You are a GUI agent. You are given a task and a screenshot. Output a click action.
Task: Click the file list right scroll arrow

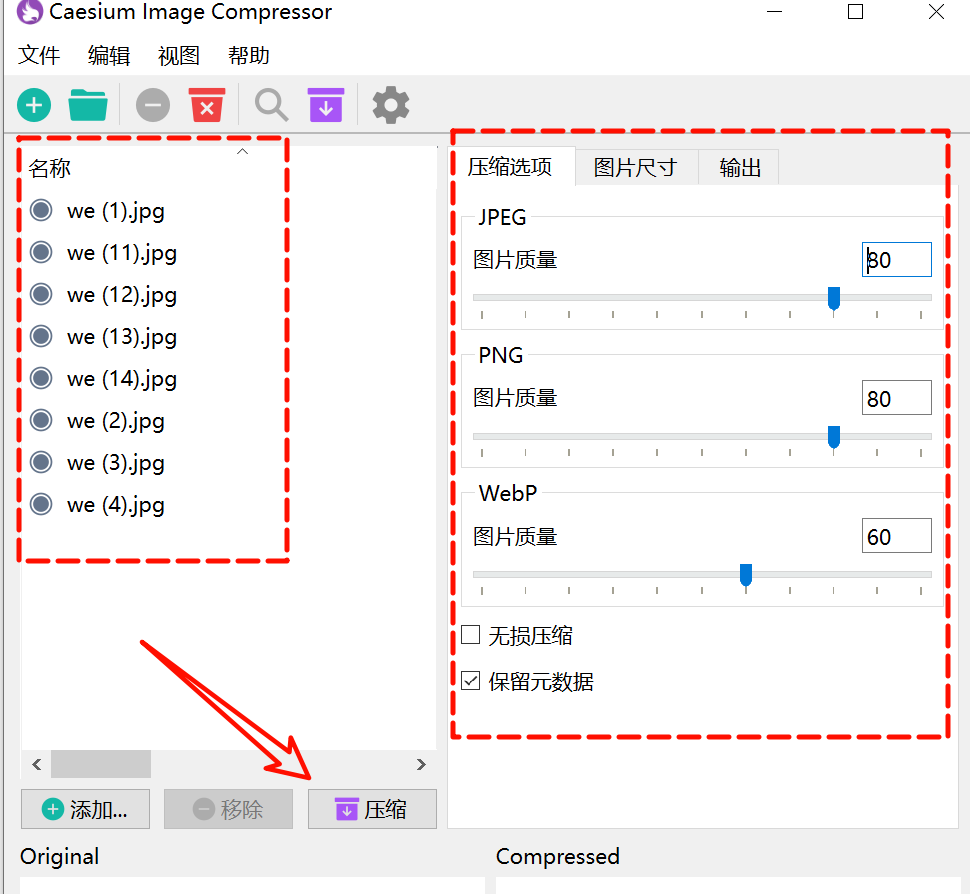[421, 765]
